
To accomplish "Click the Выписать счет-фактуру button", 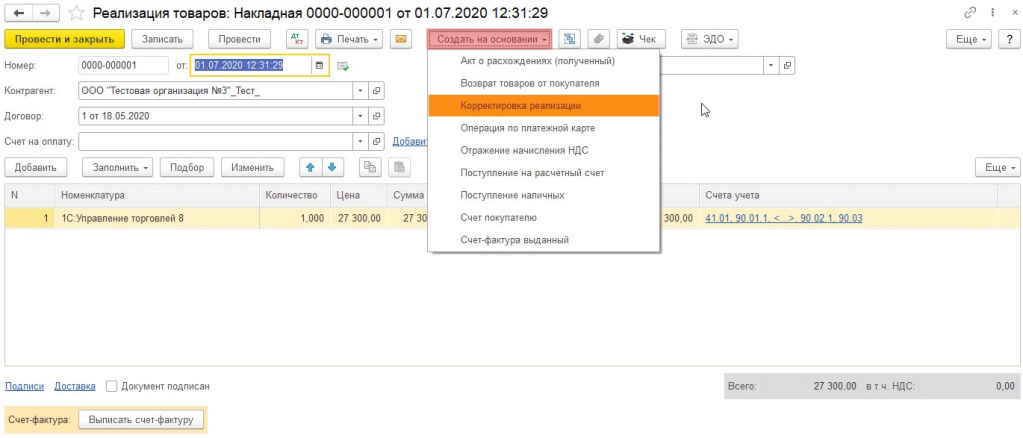I will 141,420.
